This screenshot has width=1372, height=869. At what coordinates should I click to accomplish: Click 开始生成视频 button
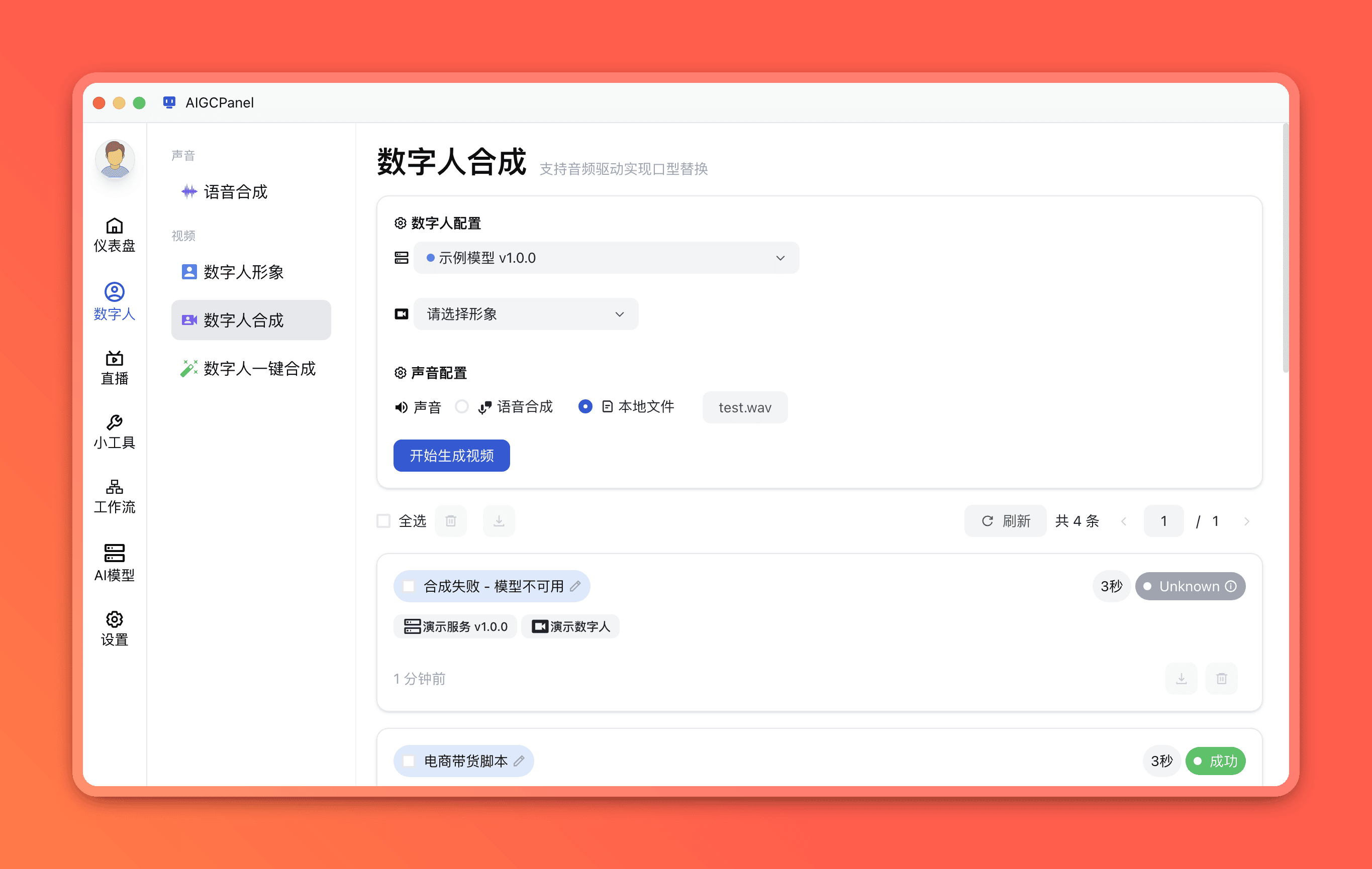click(x=451, y=456)
